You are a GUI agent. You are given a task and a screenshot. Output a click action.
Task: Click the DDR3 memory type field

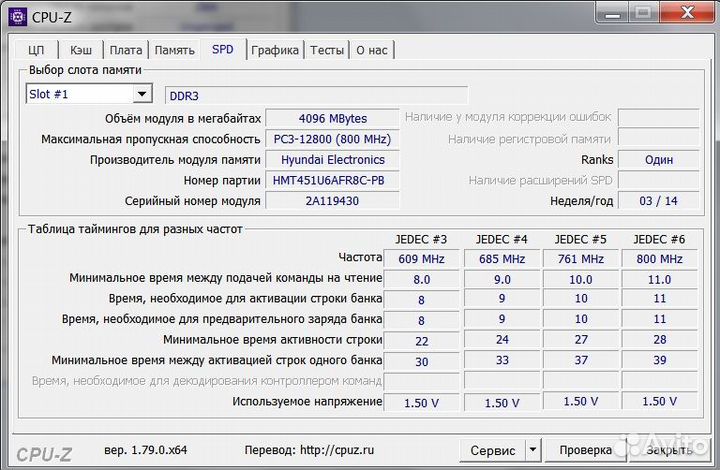pyautogui.click(x=316, y=95)
